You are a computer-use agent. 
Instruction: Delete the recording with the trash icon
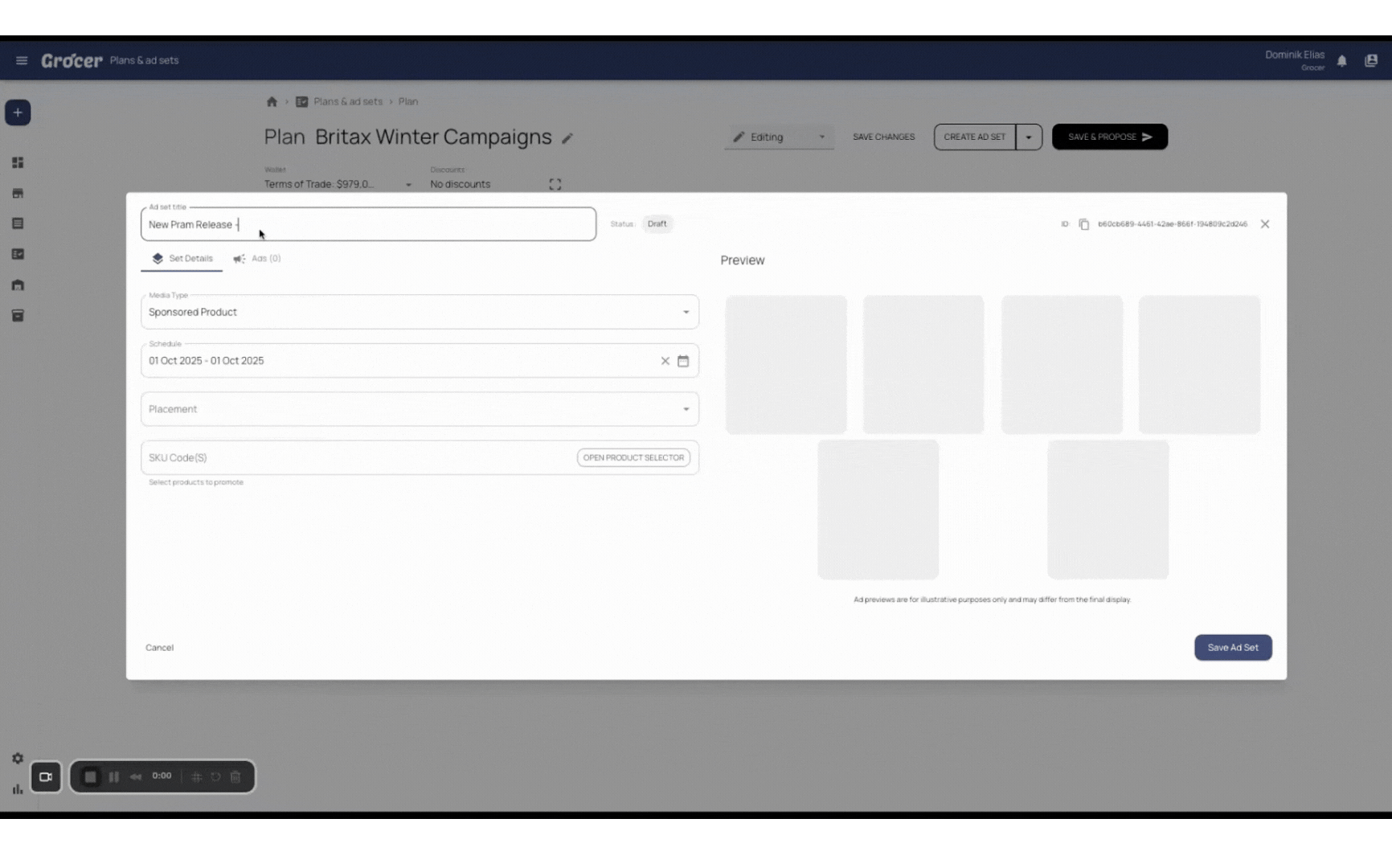click(x=235, y=776)
